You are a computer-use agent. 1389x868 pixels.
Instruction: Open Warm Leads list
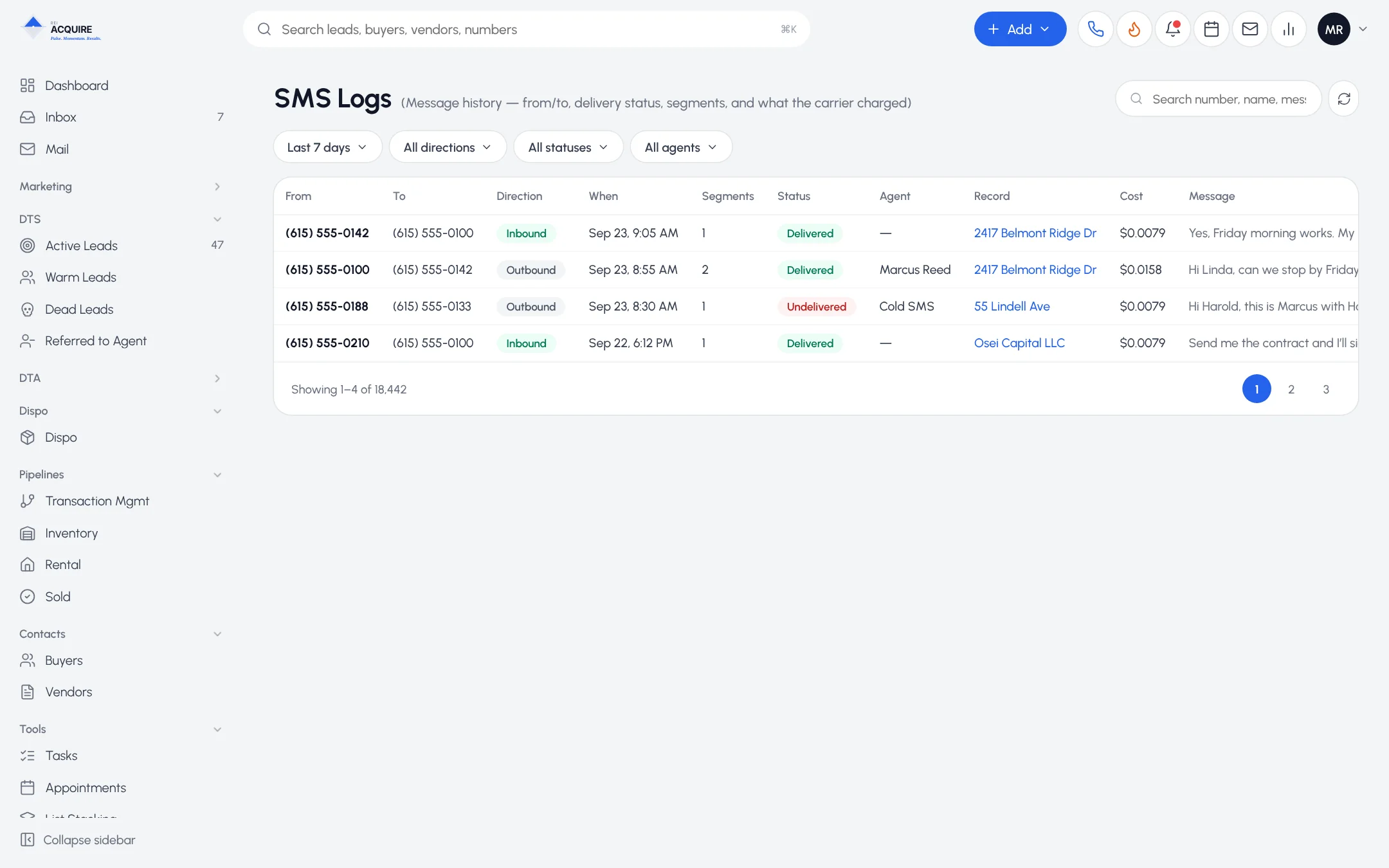point(121,277)
